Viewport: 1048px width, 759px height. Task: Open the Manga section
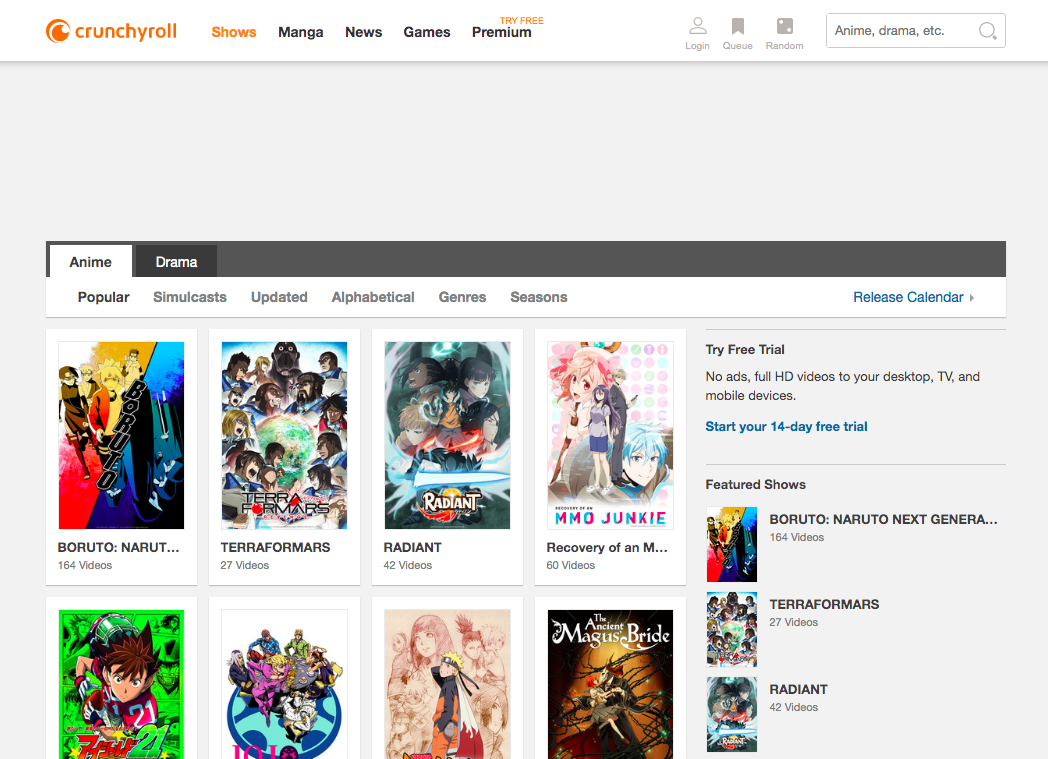coord(300,32)
